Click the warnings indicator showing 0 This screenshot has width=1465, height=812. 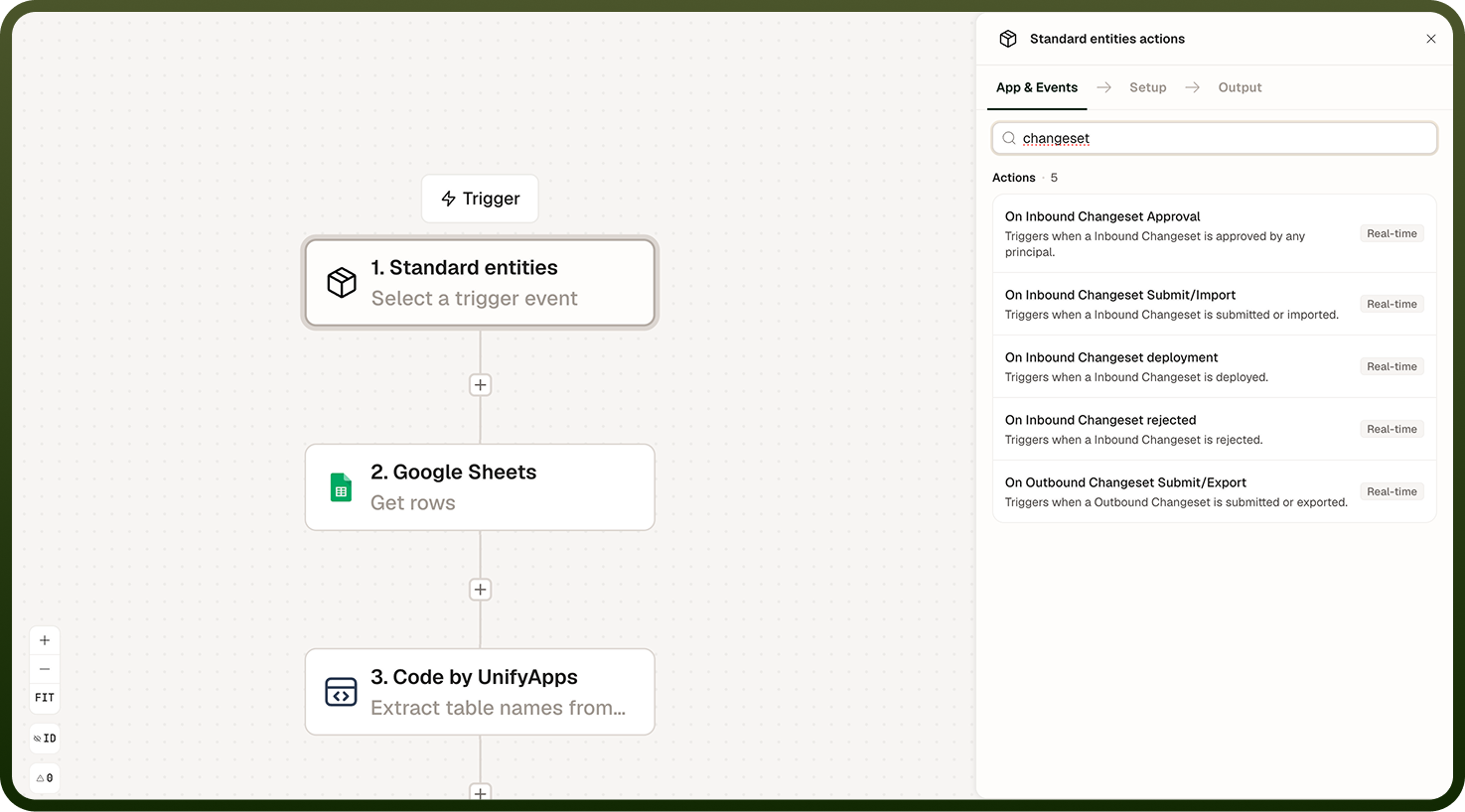[x=45, y=778]
